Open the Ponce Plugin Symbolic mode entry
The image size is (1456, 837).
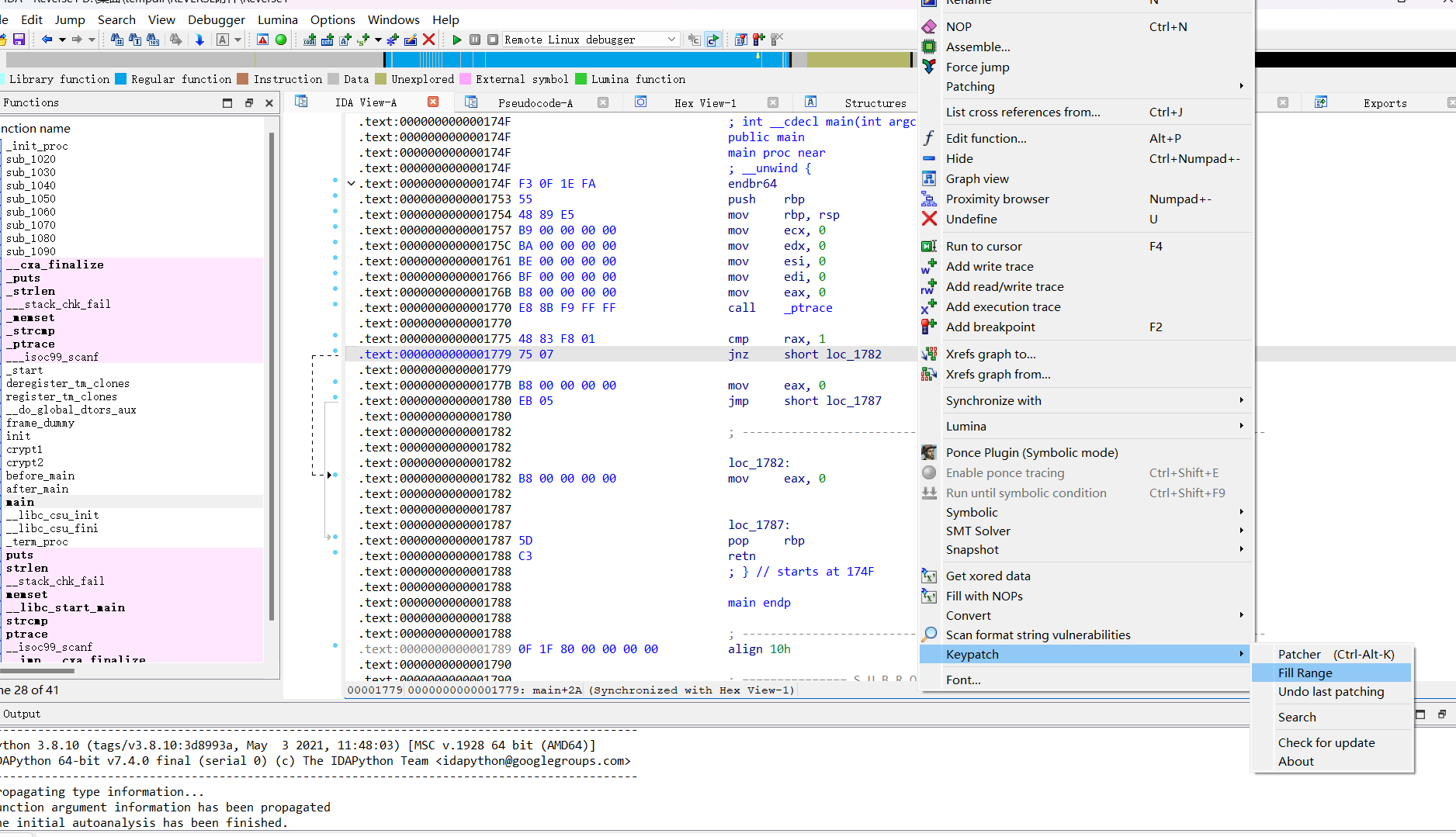1031,452
